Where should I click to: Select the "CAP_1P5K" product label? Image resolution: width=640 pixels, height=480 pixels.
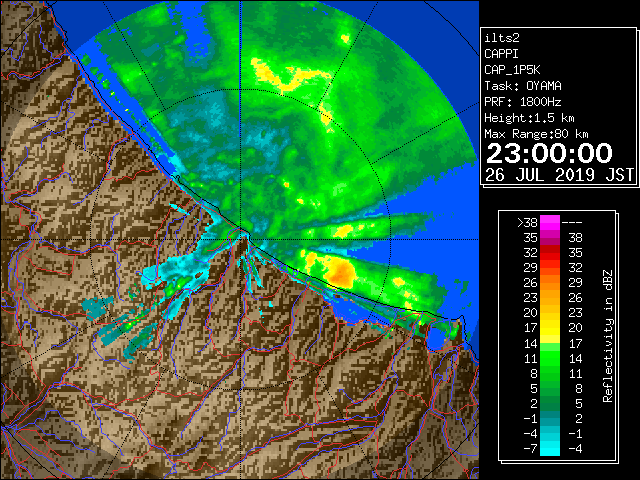pyautogui.click(x=512, y=70)
